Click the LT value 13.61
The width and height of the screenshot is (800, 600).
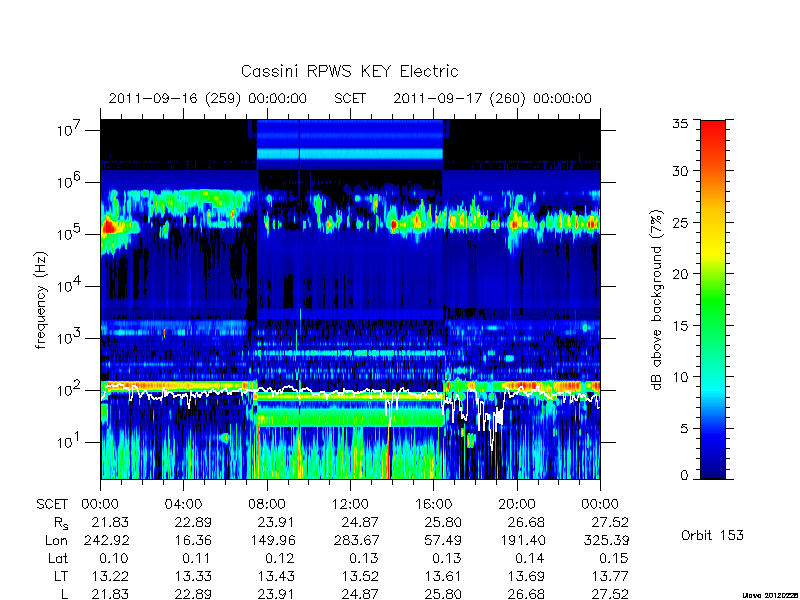[x=443, y=576]
